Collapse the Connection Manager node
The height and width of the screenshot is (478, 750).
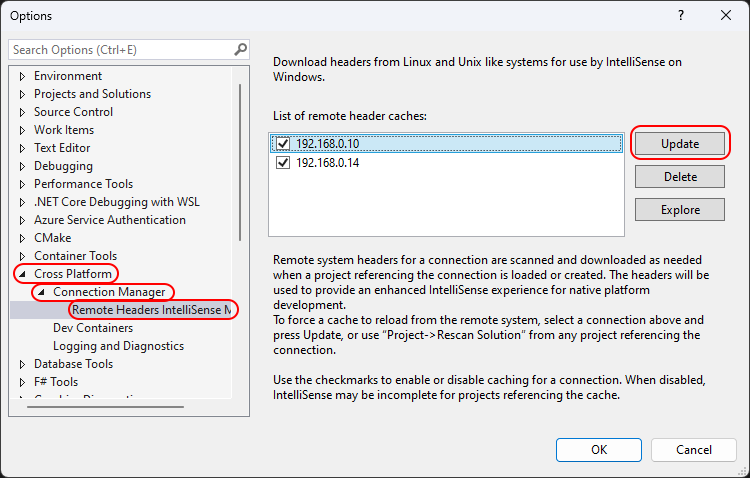pyautogui.click(x=41, y=292)
